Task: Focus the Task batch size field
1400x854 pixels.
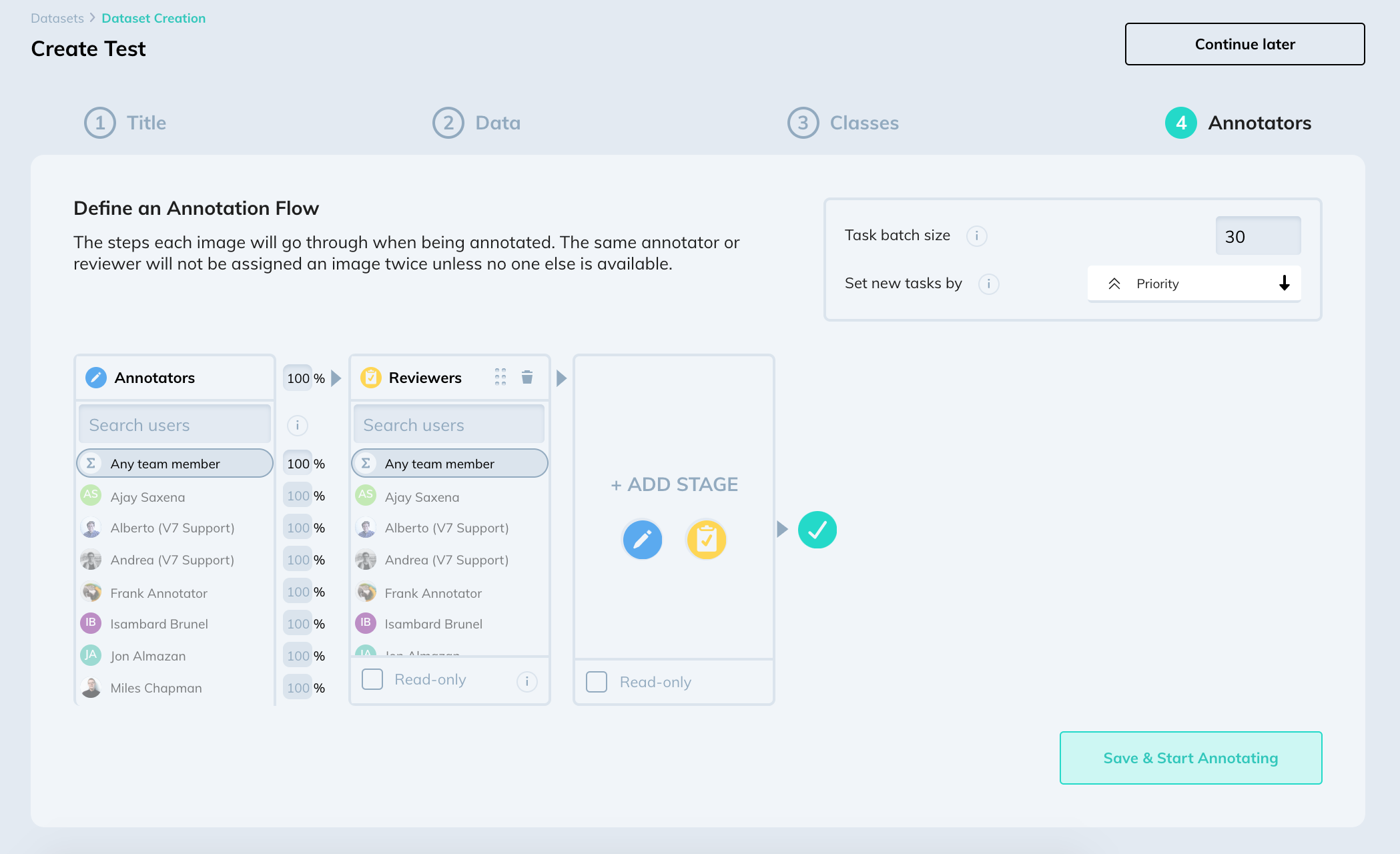Action: (1257, 236)
